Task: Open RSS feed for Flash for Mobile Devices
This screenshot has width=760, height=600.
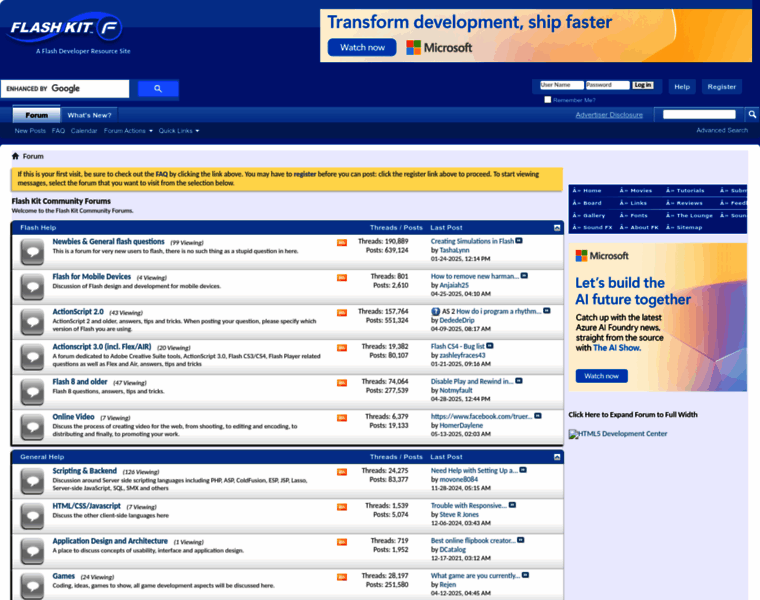Action: 342,278
